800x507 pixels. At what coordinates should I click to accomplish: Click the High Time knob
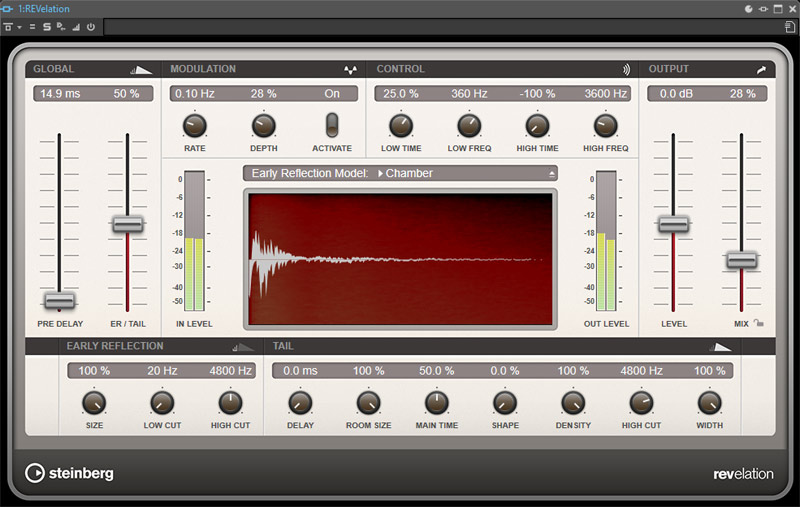tap(537, 125)
